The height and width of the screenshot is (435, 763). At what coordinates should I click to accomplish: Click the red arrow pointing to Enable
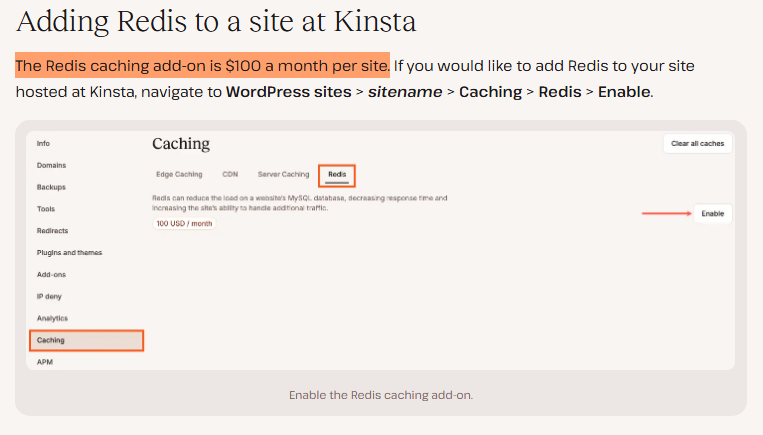(665, 214)
